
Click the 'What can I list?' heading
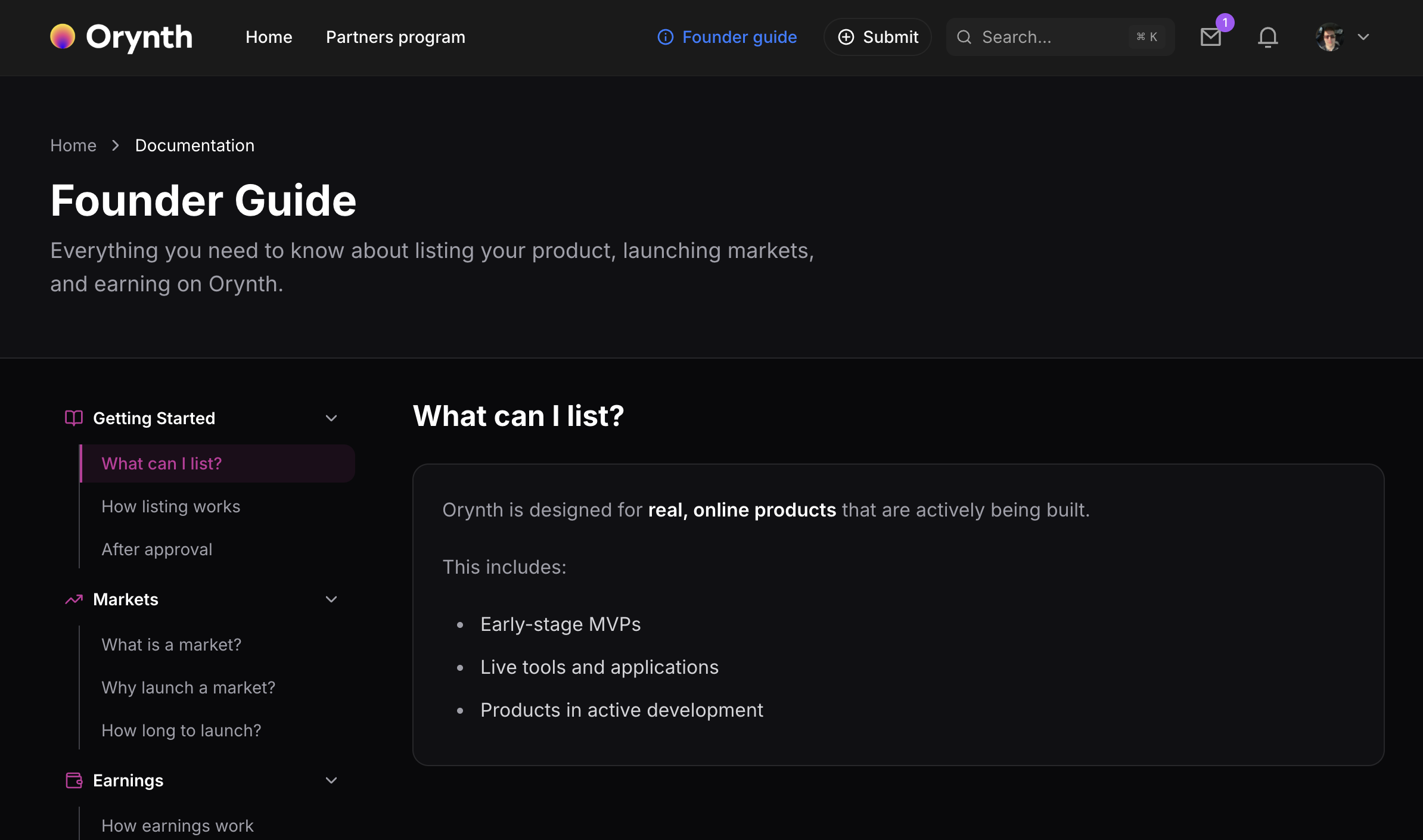(518, 416)
